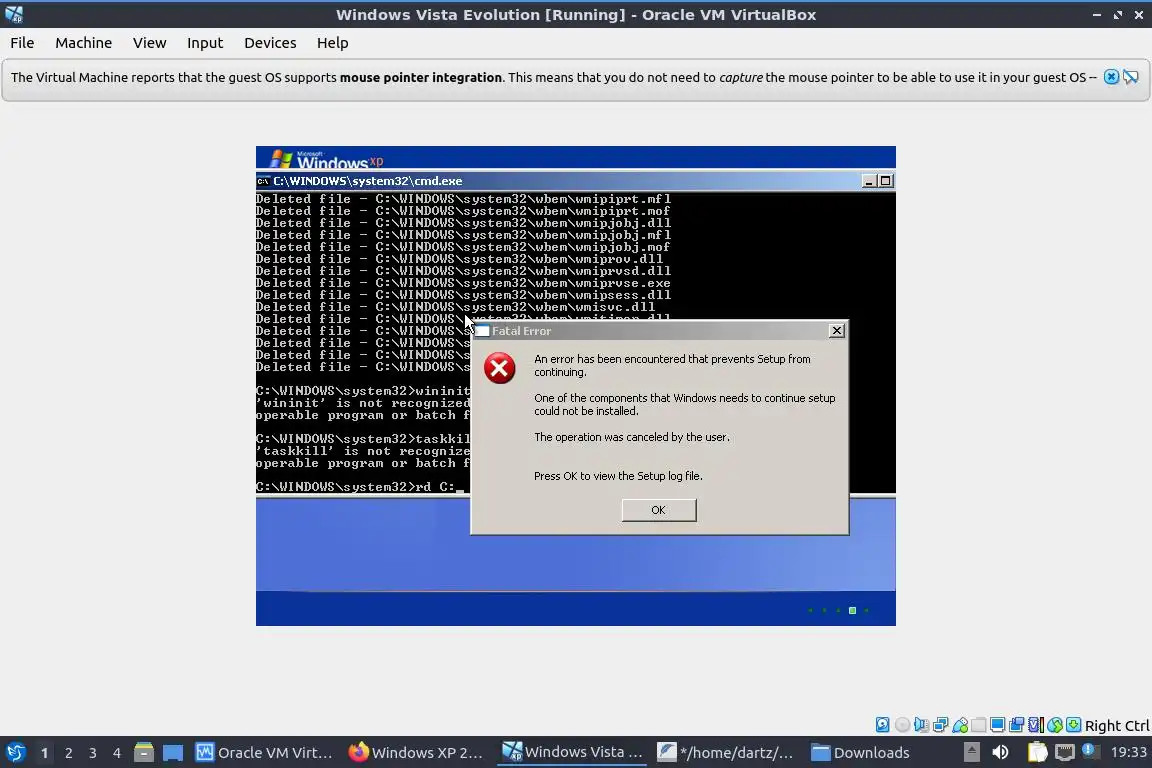The image size is (1152, 768).
Task: Click the line 'Deleted file - ...wmisvc.dll'
Action: tap(456, 307)
